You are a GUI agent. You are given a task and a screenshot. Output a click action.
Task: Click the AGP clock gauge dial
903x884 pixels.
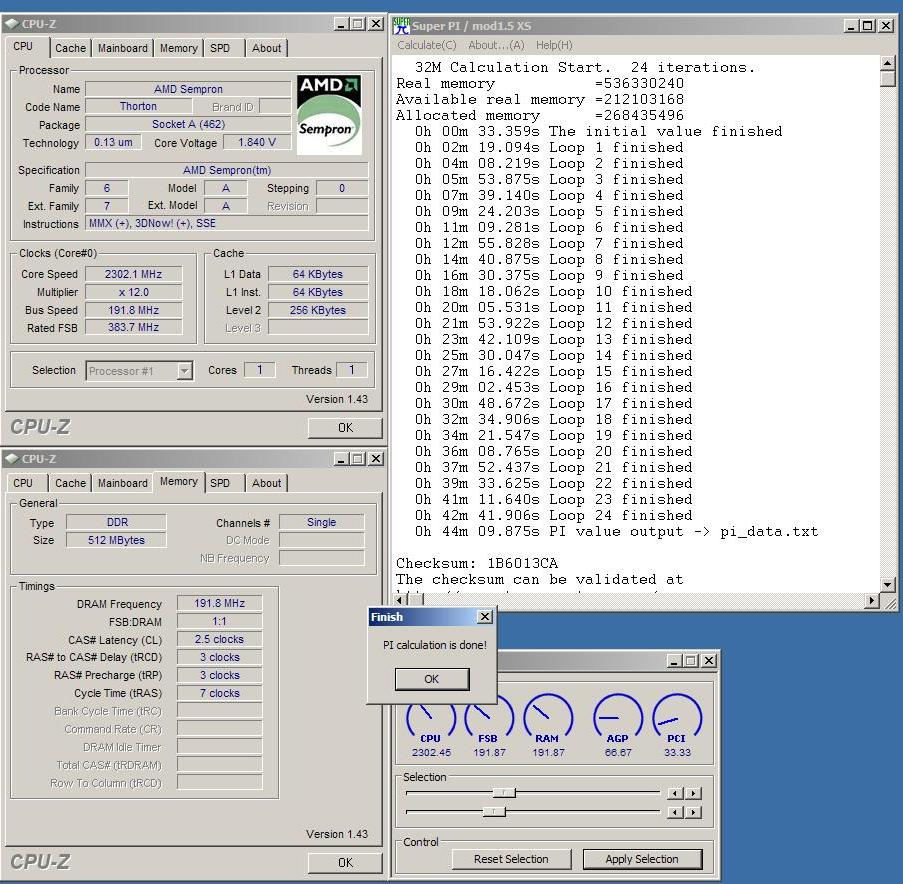pos(617,717)
